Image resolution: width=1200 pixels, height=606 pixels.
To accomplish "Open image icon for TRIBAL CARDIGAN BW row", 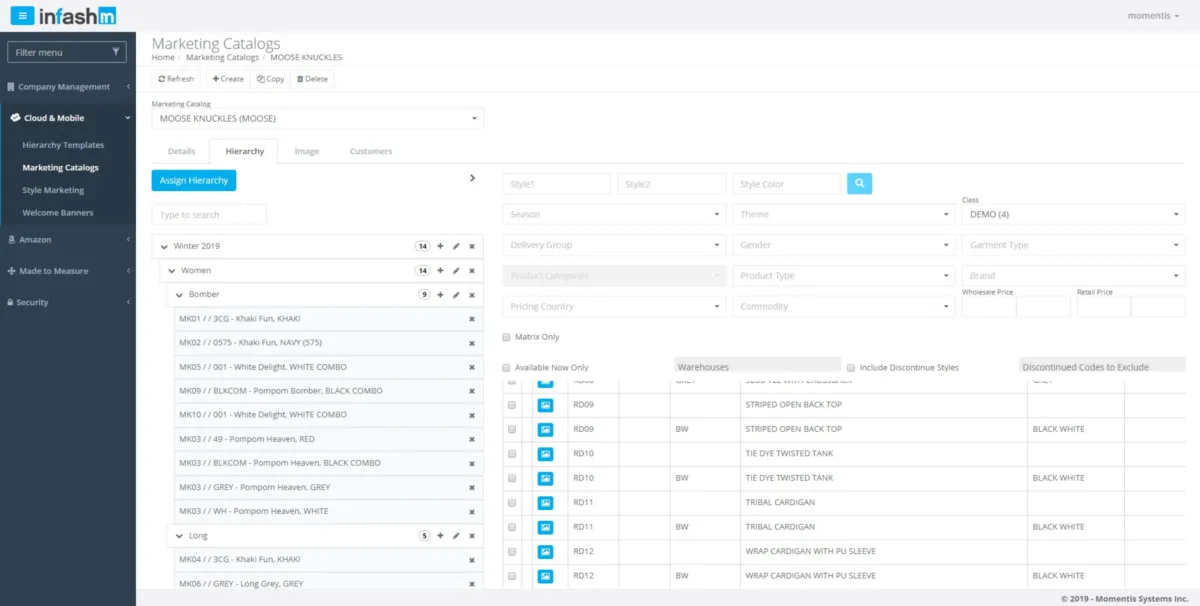I will point(545,527).
